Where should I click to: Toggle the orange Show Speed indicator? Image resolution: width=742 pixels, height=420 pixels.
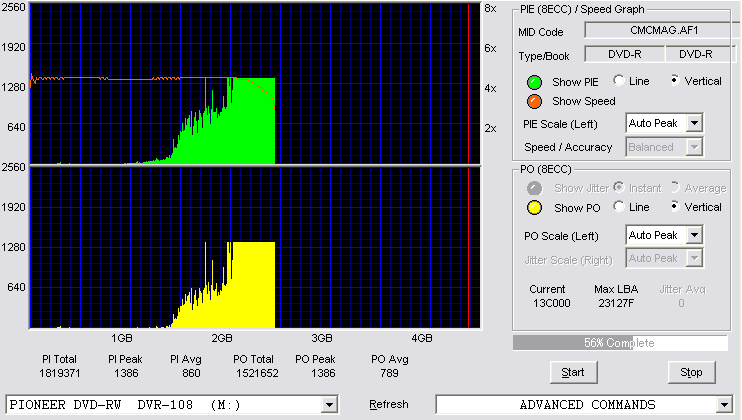(x=534, y=101)
